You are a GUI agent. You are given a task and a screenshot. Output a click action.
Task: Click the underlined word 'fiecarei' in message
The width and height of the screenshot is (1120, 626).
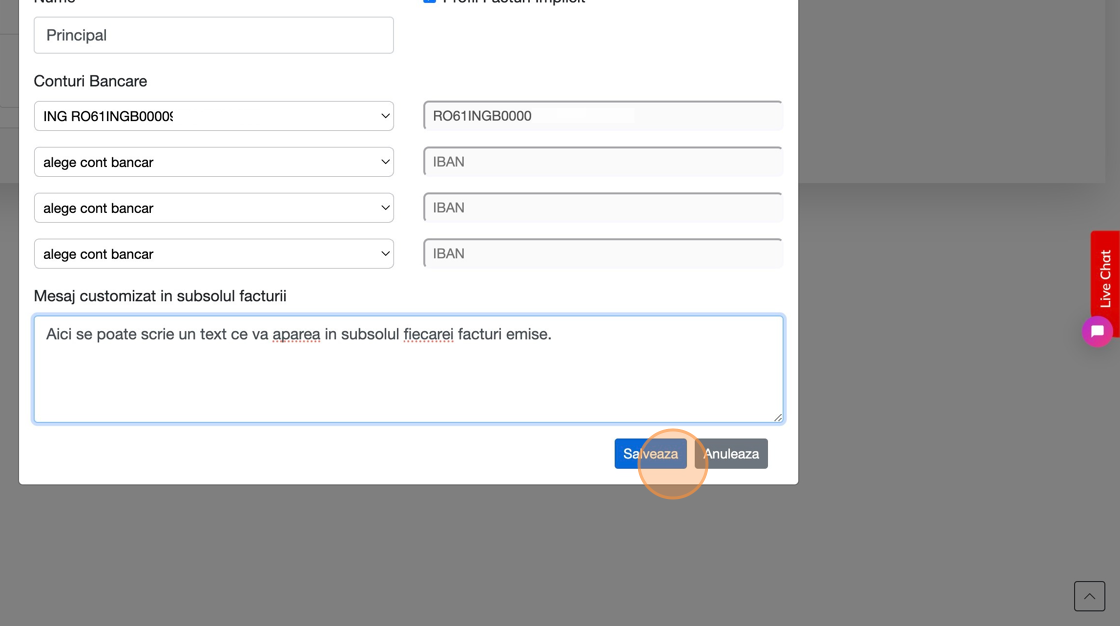coord(428,334)
